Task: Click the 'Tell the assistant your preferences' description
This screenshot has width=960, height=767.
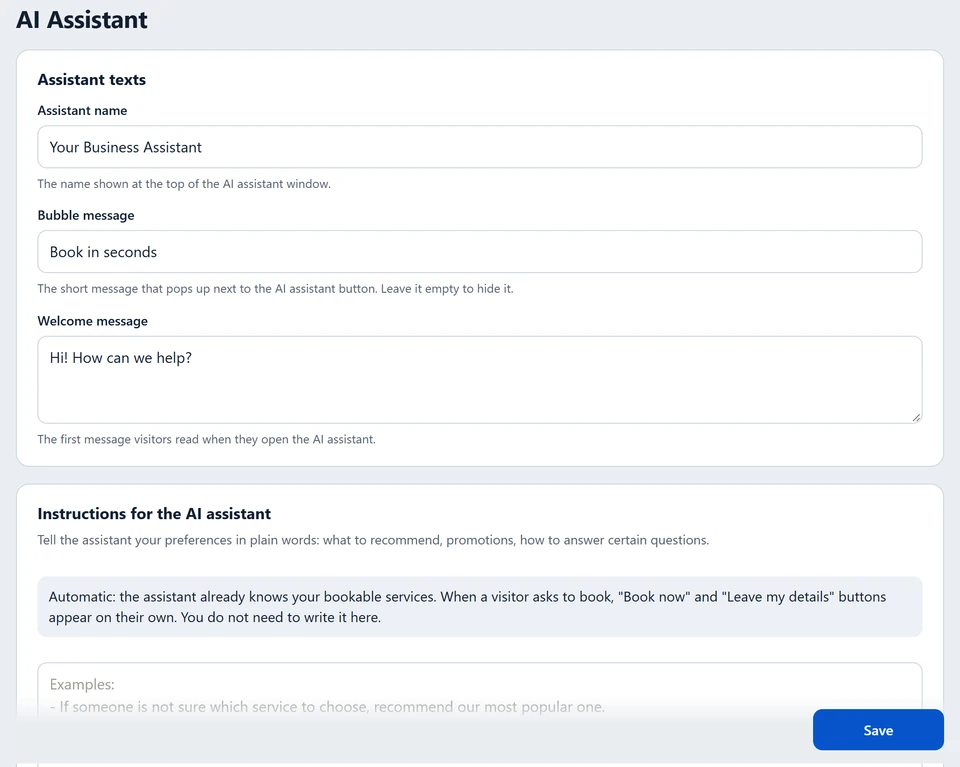Action: pyautogui.click(x=373, y=540)
